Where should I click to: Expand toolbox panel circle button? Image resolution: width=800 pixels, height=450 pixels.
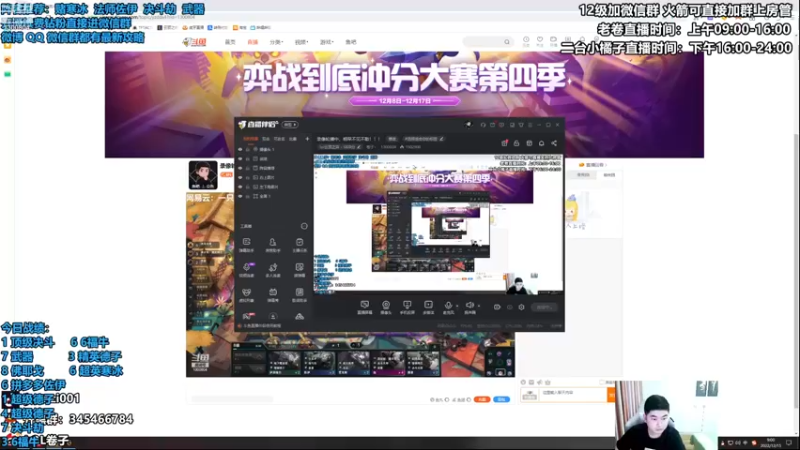coord(304,226)
